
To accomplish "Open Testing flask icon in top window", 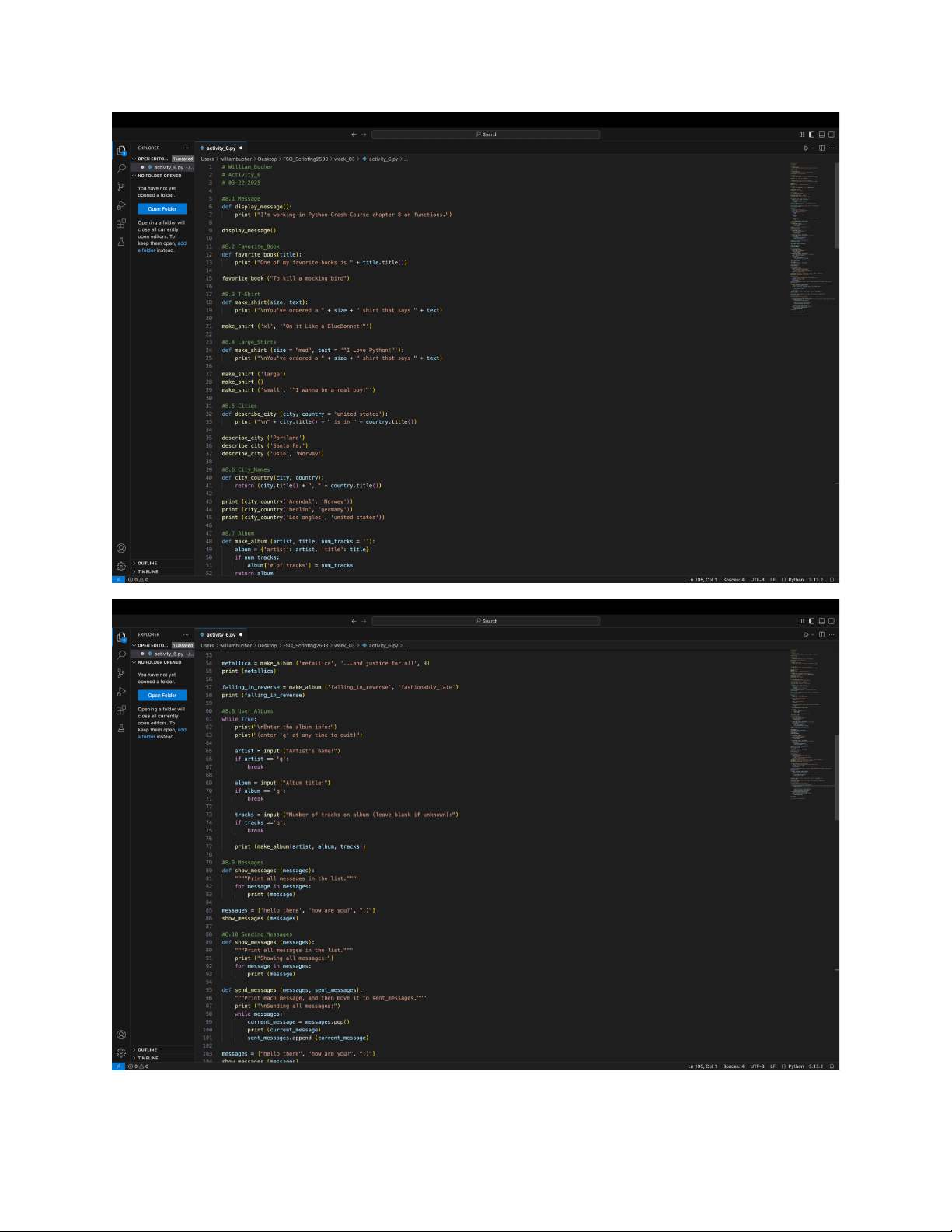I will coord(121,242).
